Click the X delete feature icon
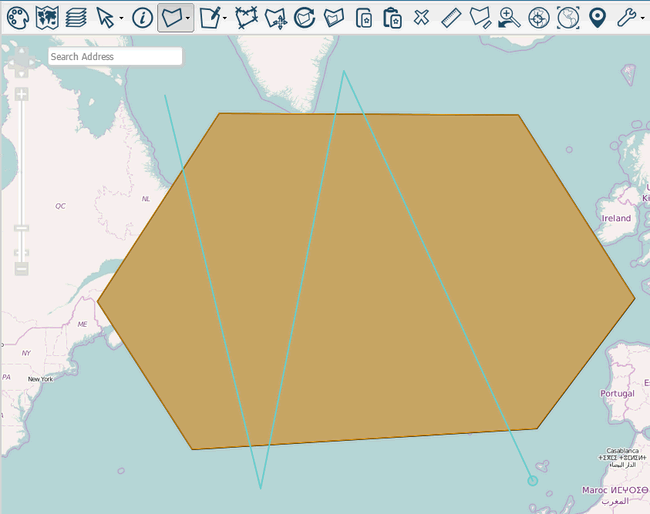This screenshot has width=650, height=514. [x=421, y=17]
